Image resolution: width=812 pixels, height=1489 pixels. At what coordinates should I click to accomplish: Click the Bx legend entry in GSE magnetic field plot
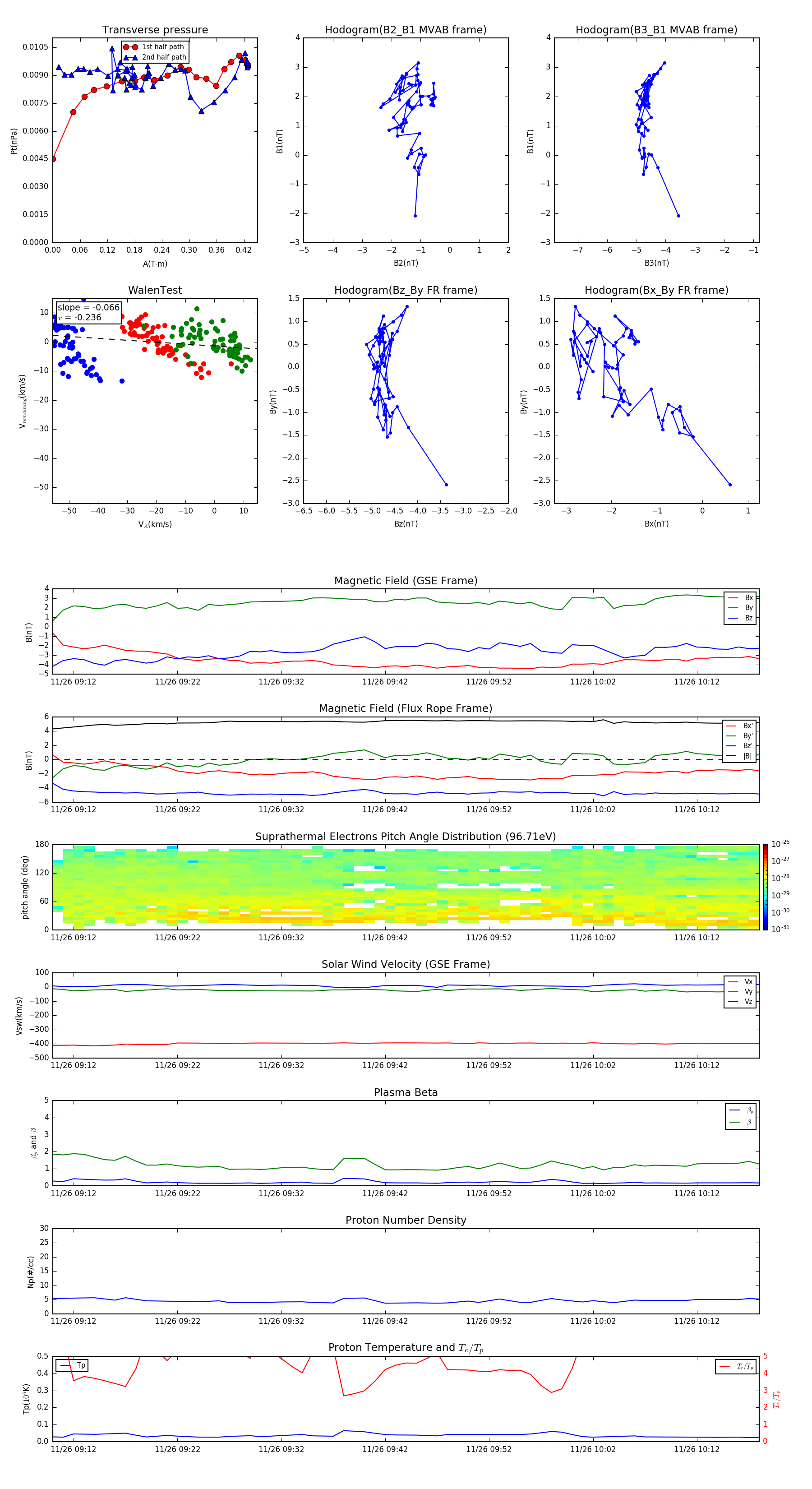[740, 598]
